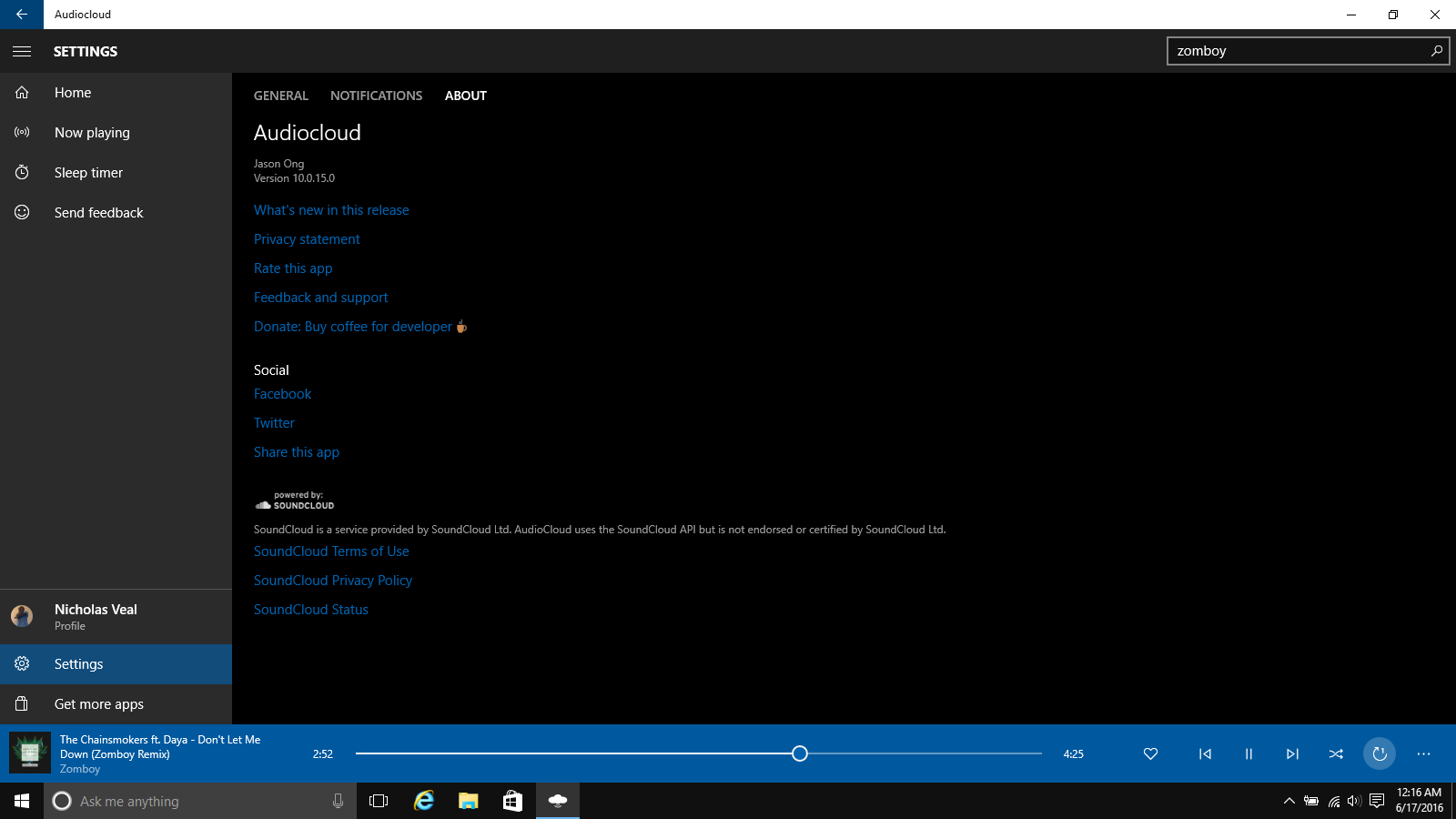Viewport: 1456px width, 819px height.
Task: Open SoundCloud Terms of Use
Action: coord(331,551)
